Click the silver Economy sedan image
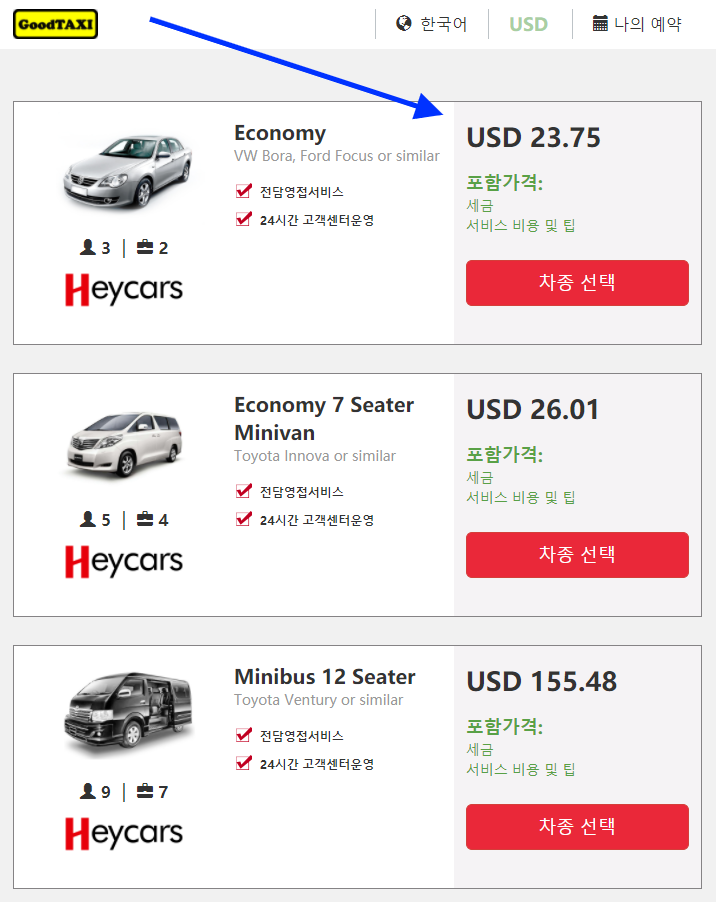 pos(124,170)
